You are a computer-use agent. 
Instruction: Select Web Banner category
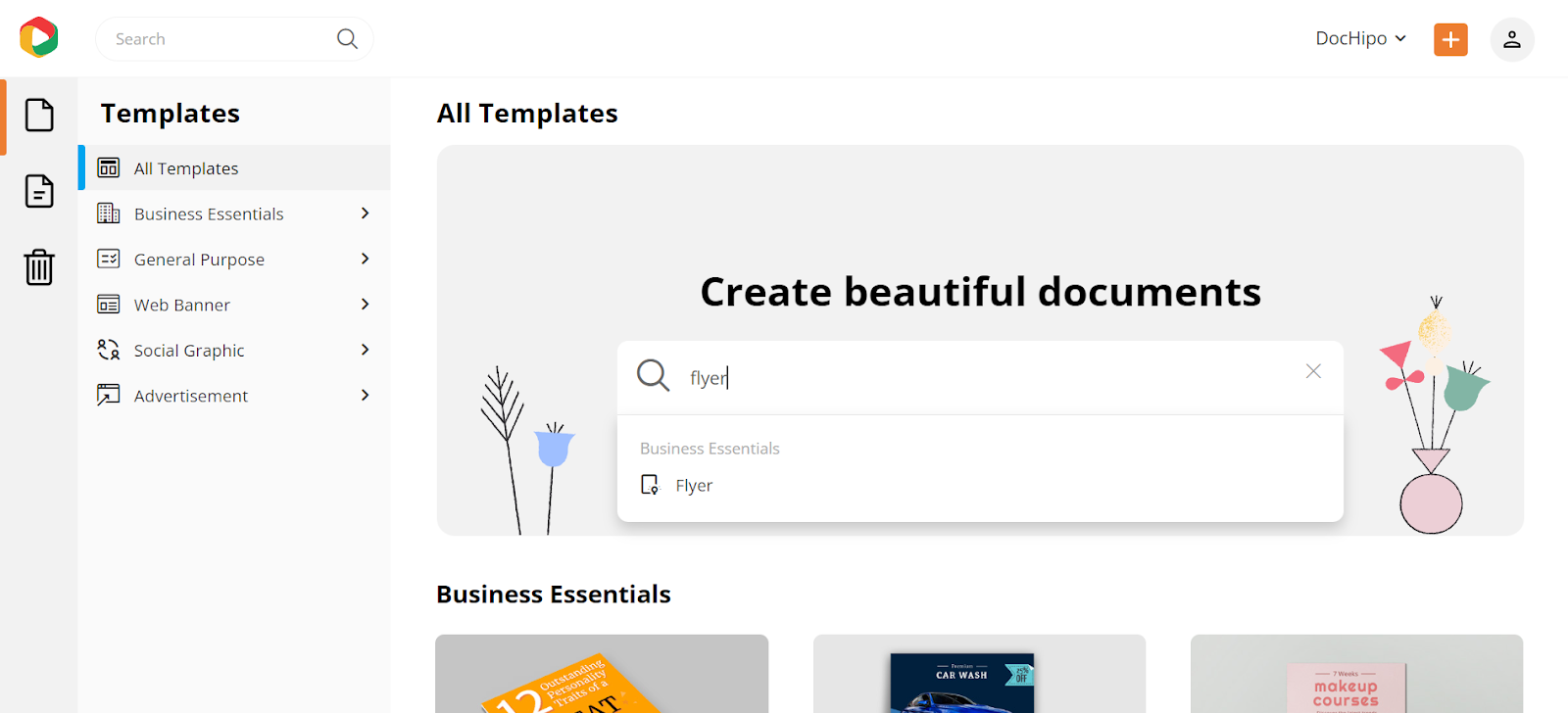234,305
